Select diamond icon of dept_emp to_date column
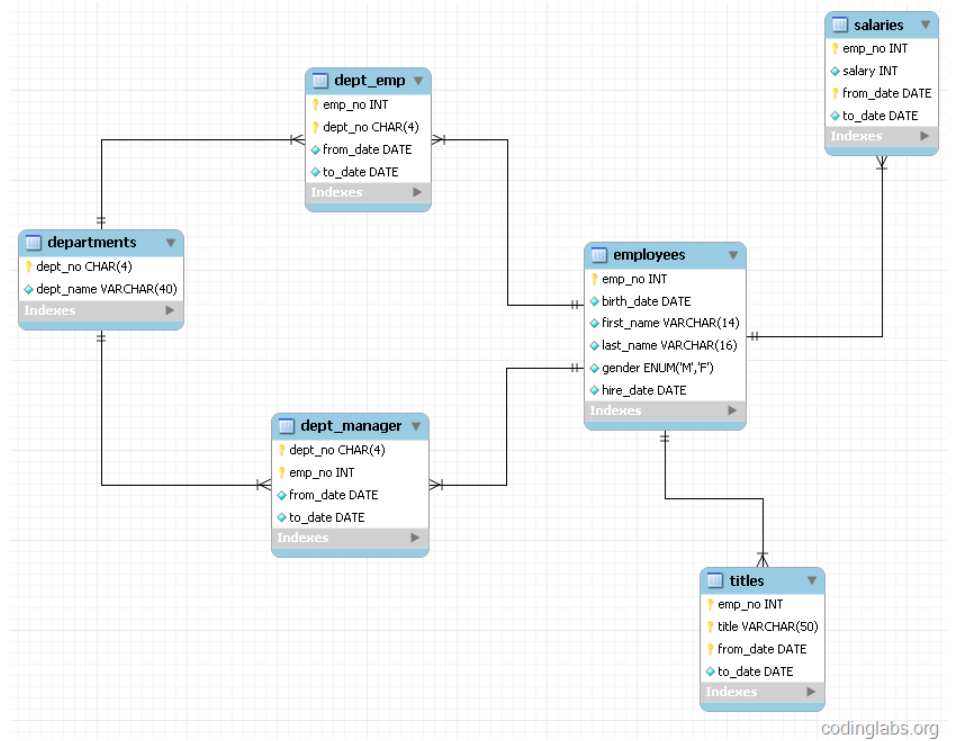The height and width of the screenshot is (741, 954). [315, 172]
